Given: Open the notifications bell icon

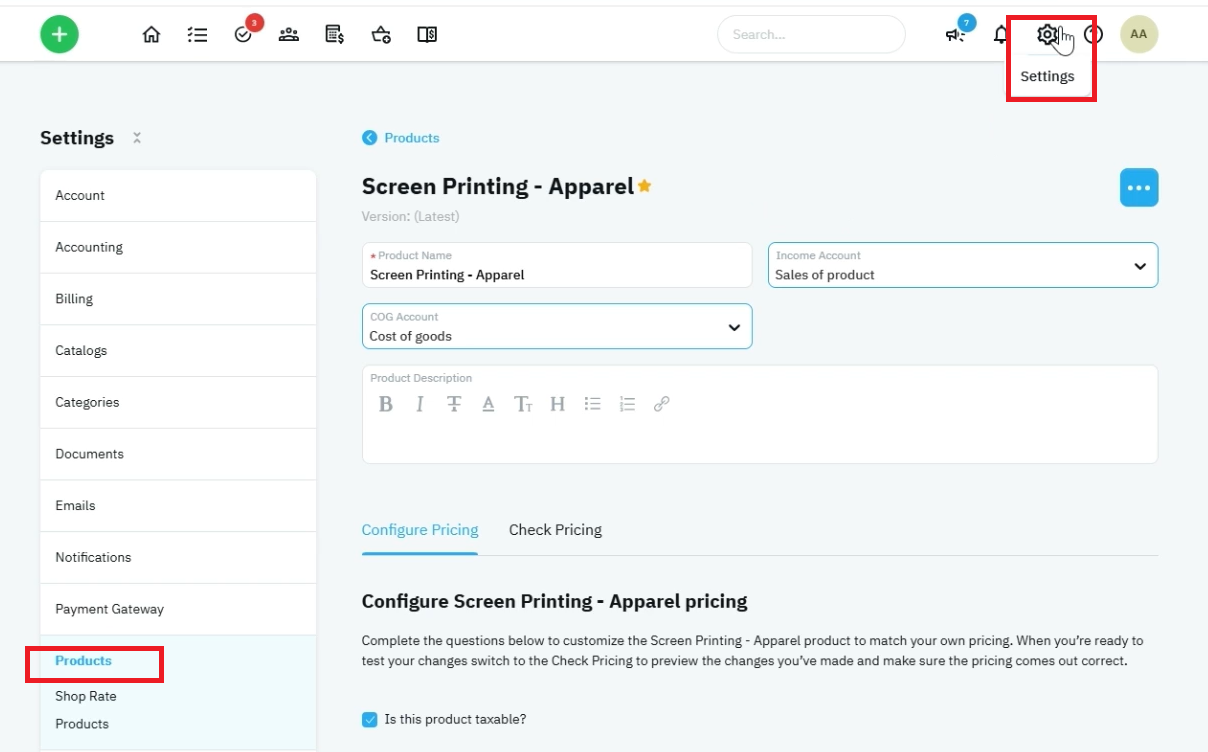Looking at the screenshot, I should point(1000,35).
